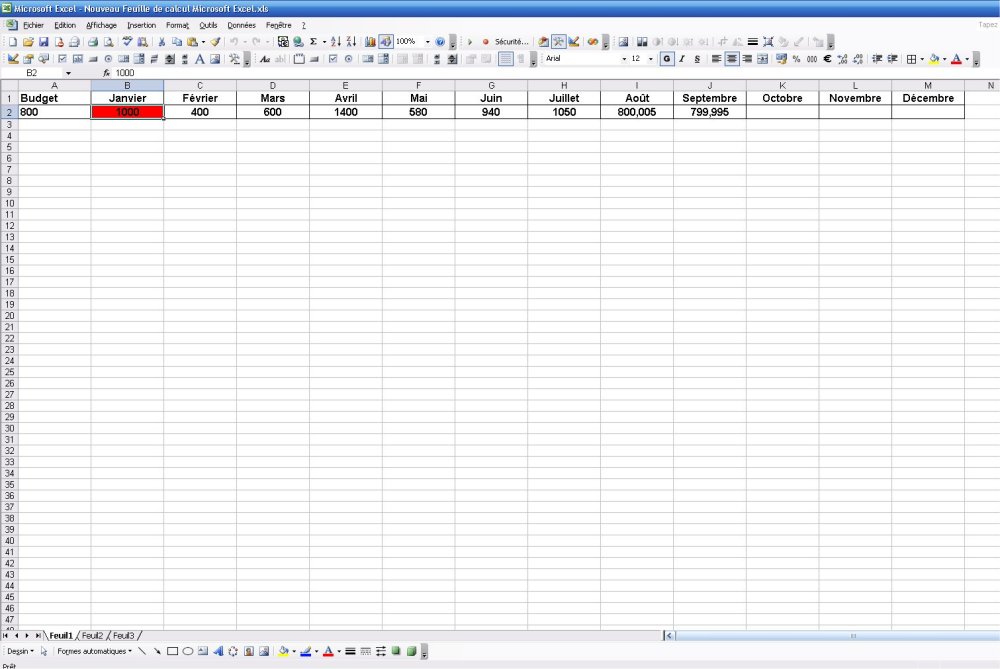The image size is (1000, 669).
Task: Expand the Arial font name dropdown
Action: 624,59
